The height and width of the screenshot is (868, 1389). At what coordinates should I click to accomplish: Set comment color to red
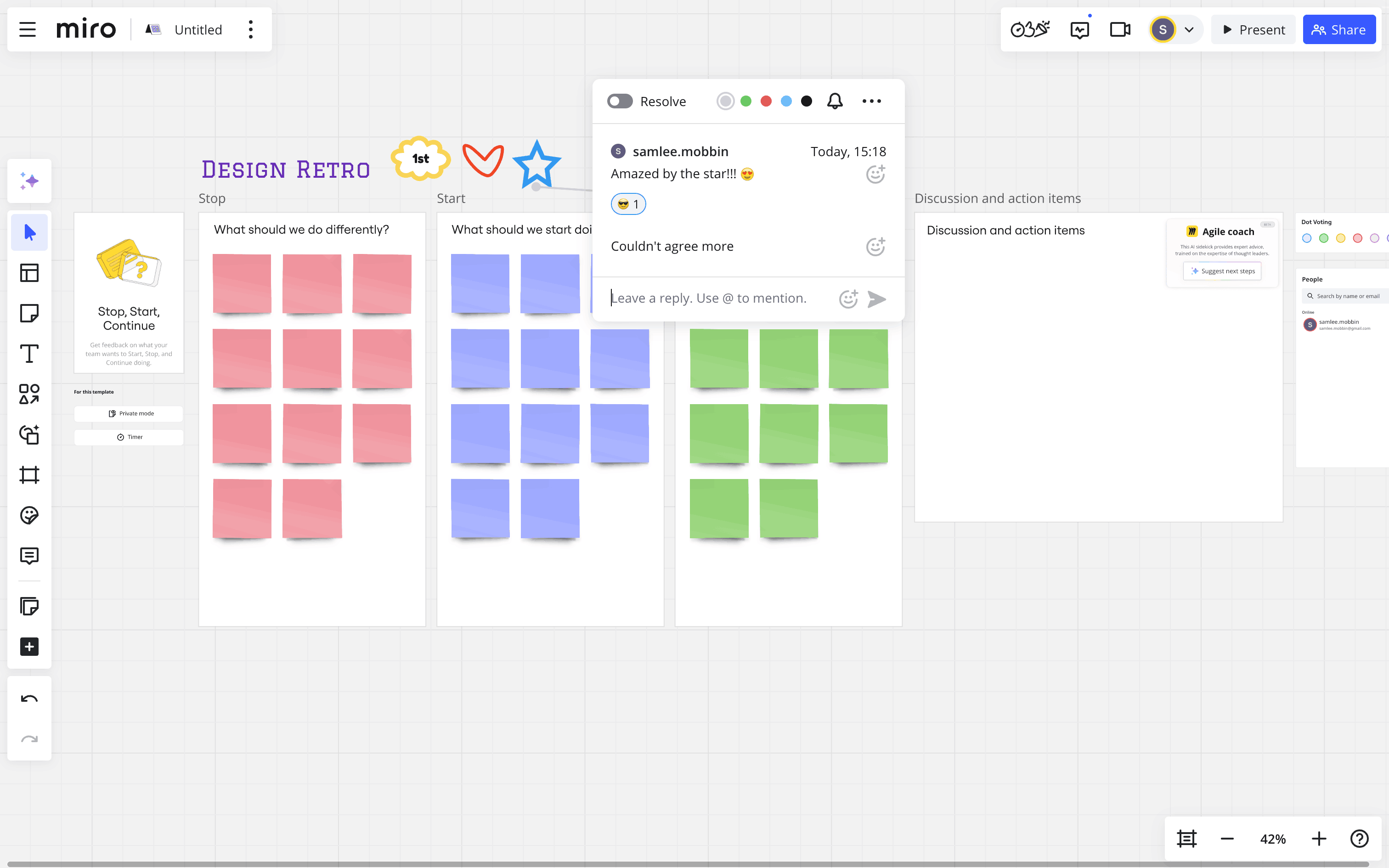point(766,101)
